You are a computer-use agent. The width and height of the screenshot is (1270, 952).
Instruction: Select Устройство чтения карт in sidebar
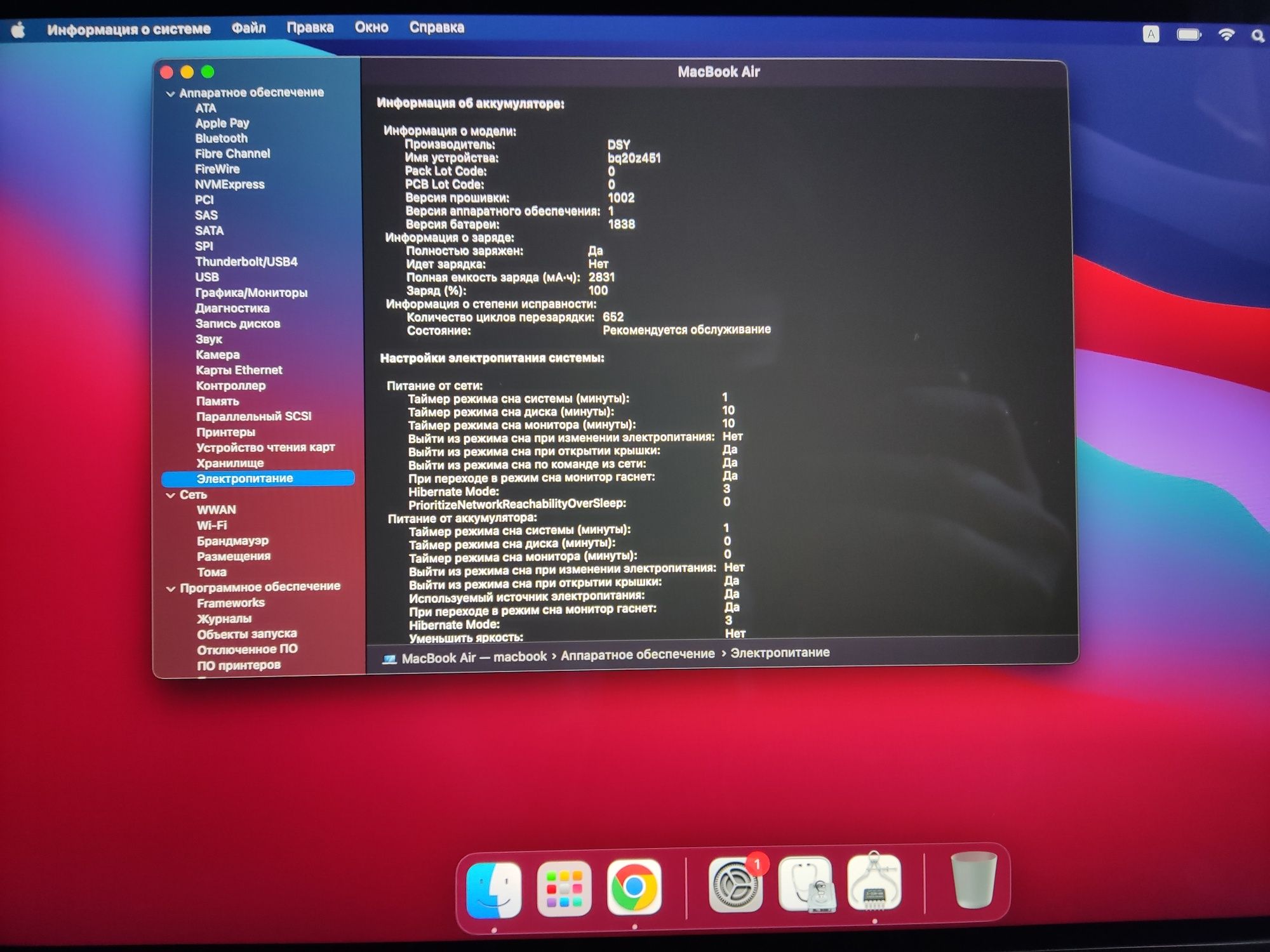265,447
